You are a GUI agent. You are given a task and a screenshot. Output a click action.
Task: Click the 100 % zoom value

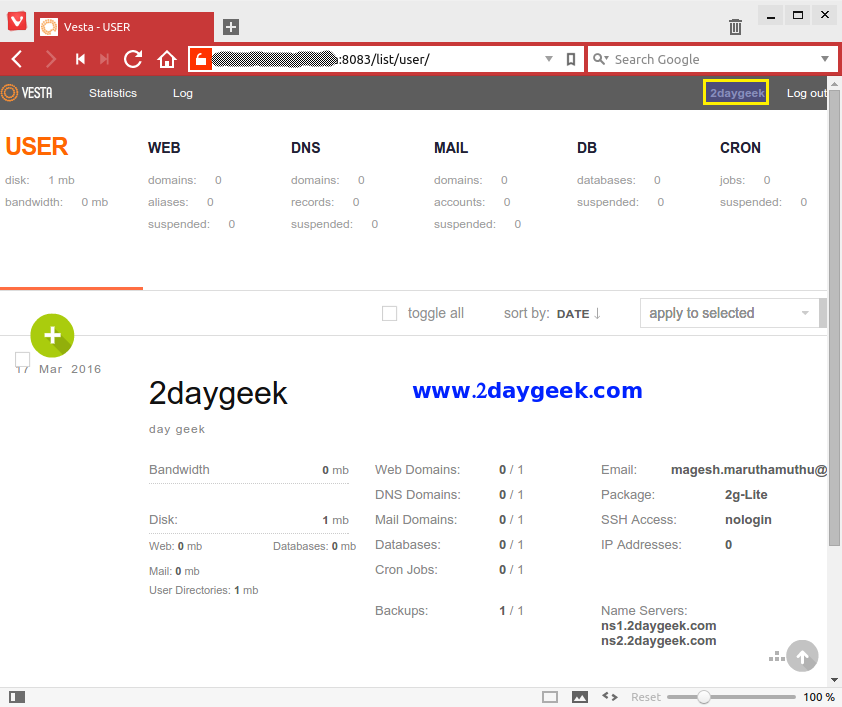[x=819, y=697]
